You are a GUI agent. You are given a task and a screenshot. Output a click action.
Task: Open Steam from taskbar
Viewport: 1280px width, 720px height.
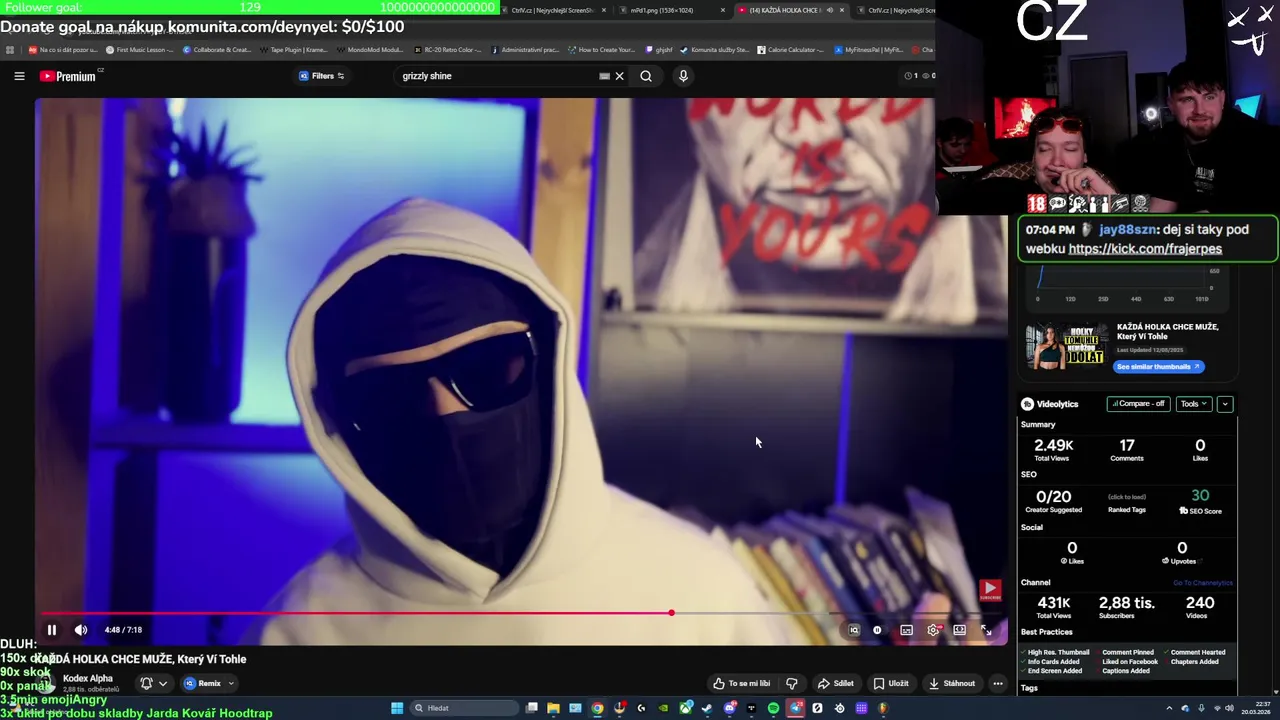tap(706, 708)
